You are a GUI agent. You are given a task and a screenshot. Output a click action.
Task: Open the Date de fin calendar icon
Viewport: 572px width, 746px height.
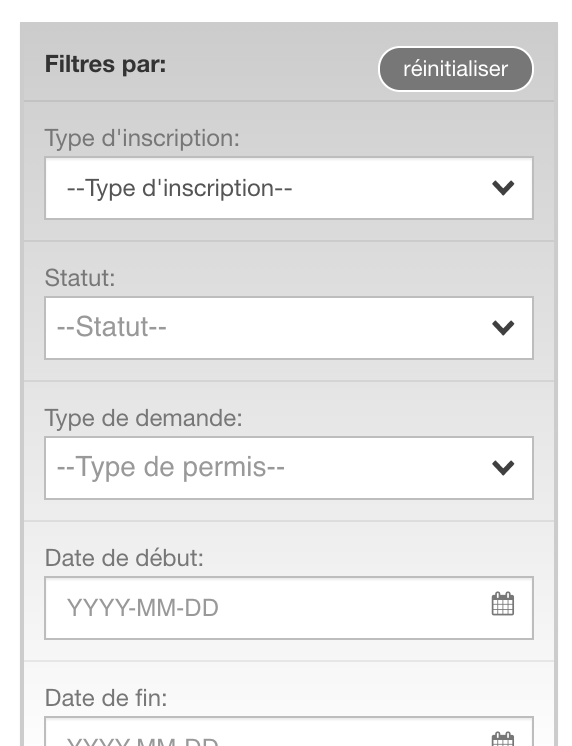tap(503, 739)
